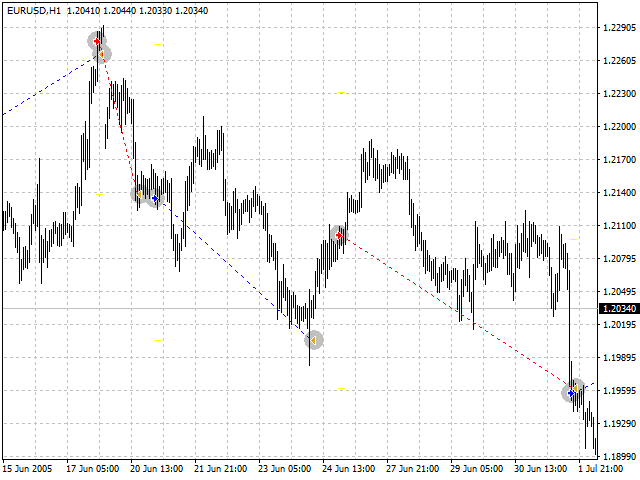Select the orange close marker near 1.19595 on 1 Jul
This screenshot has width=640, height=480.
tap(575, 388)
